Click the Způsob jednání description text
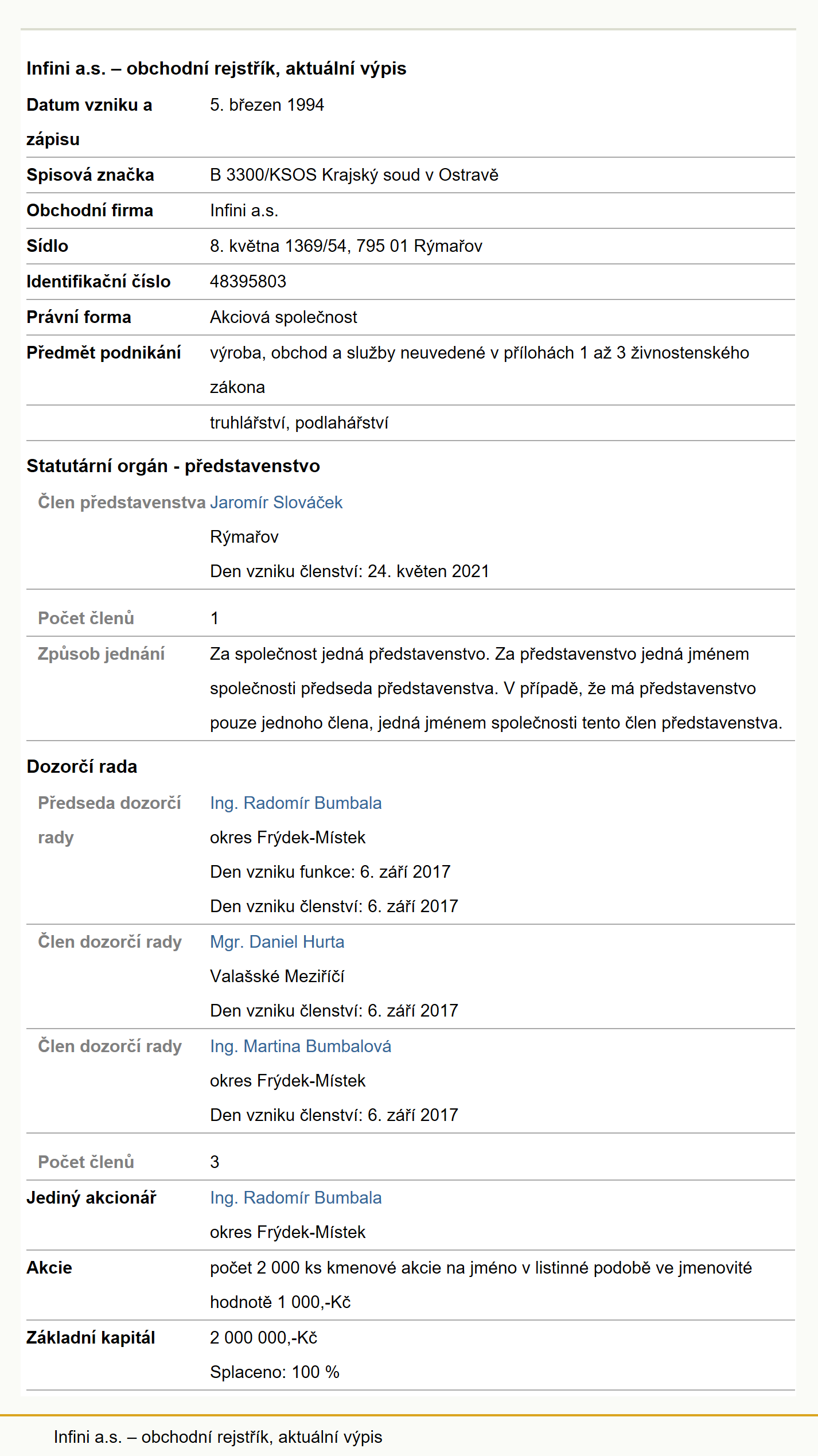The image size is (818, 1456). point(496,688)
